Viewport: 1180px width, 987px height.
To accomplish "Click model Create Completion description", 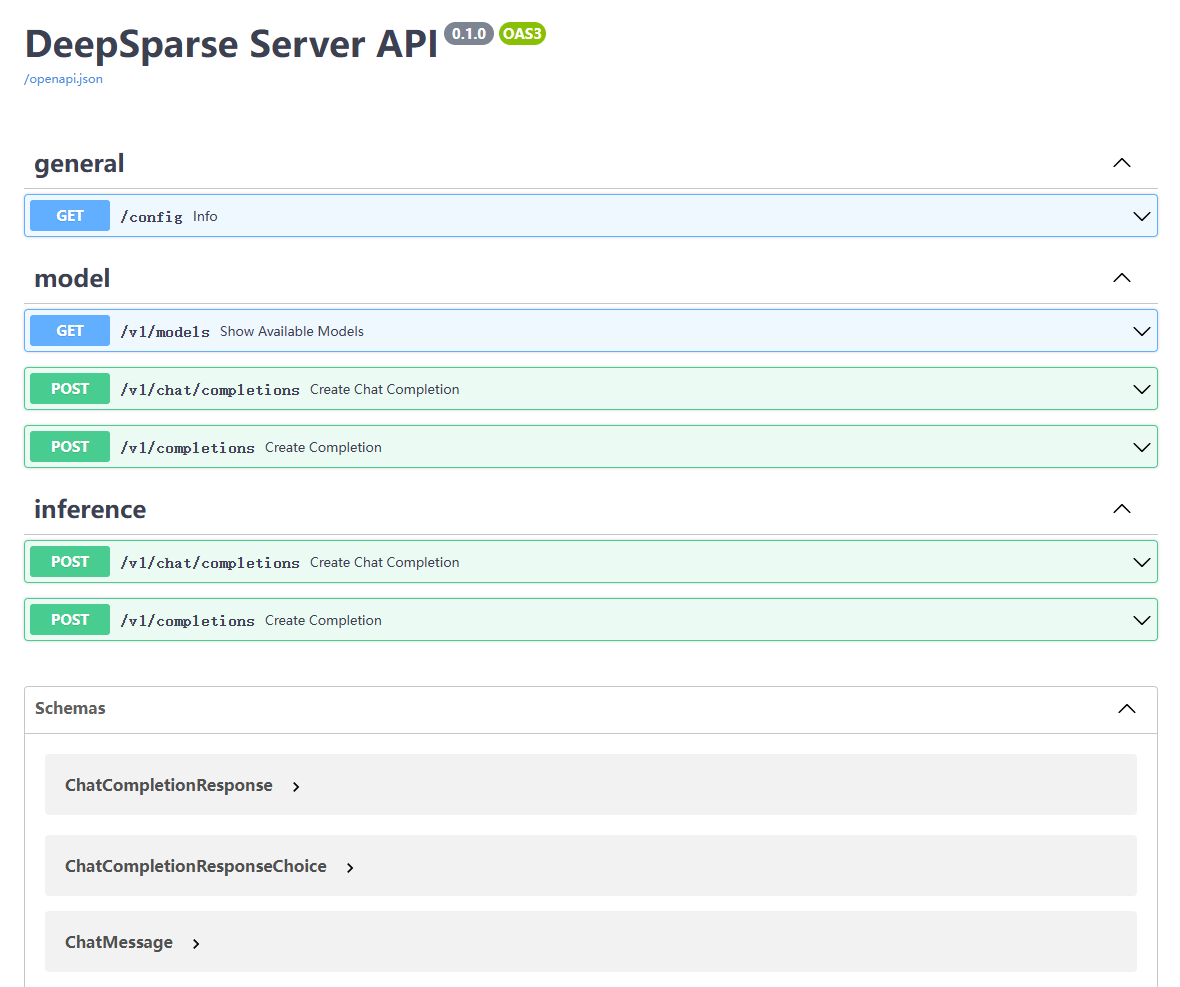I will point(324,448).
